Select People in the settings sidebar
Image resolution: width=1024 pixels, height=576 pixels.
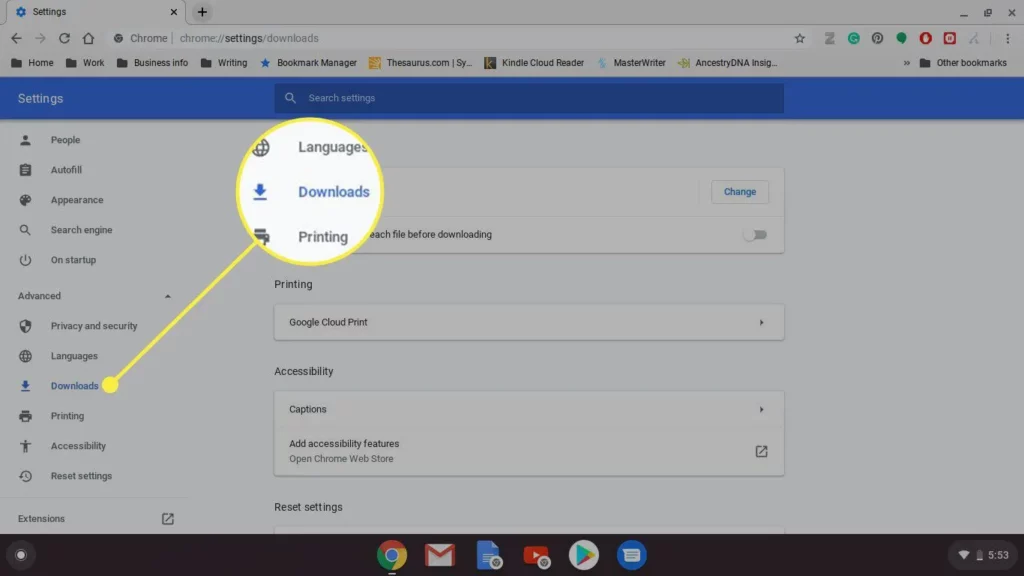[x=65, y=140]
